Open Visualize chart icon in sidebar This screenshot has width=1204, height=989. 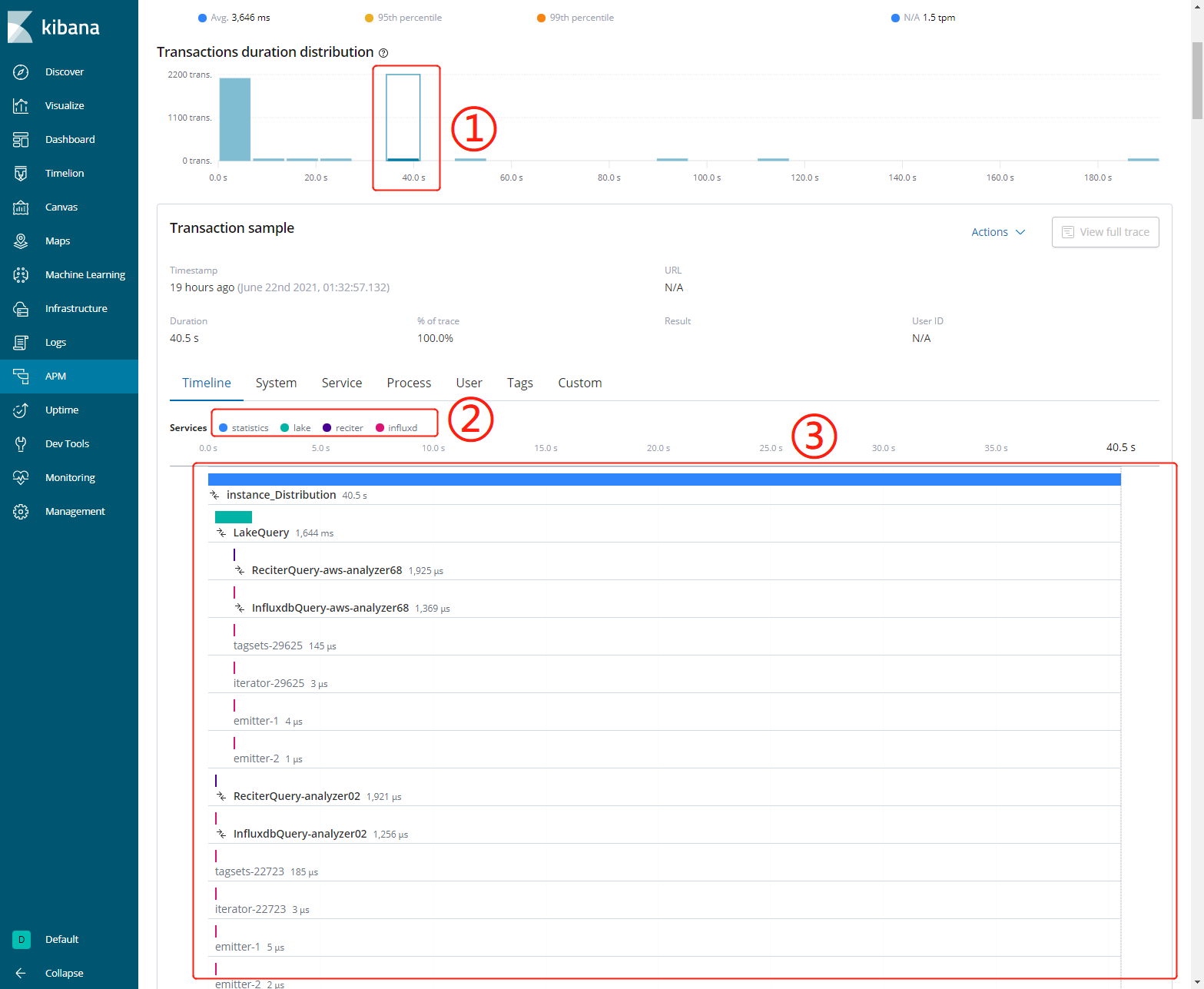tap(21, 106)
